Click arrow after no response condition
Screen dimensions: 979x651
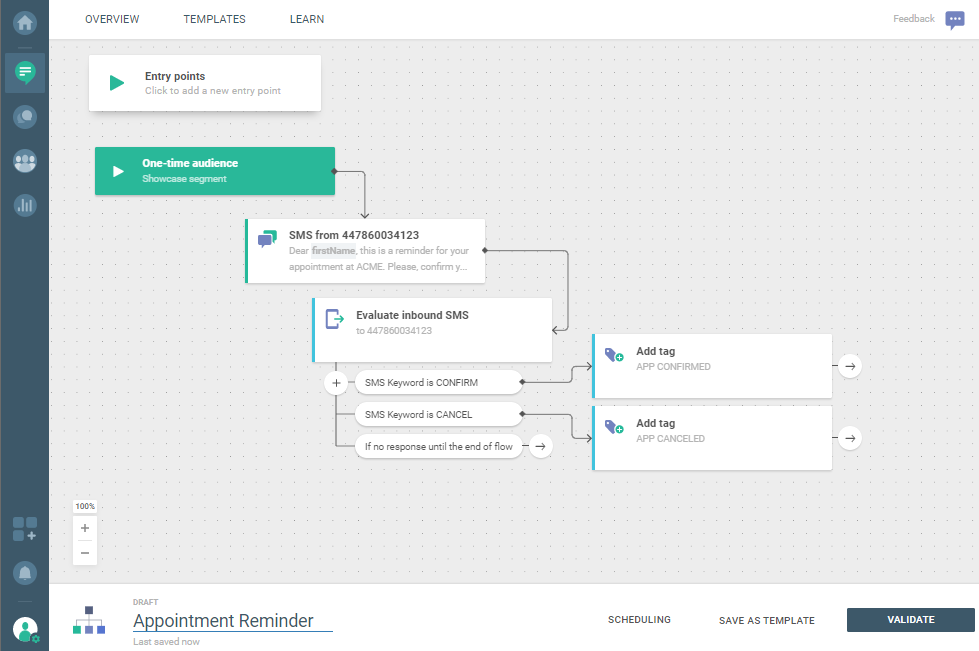(540, 446)
